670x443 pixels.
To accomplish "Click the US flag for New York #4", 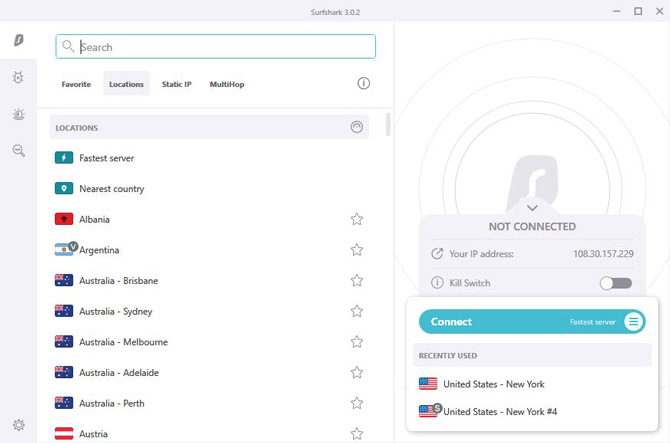I will click(428, 411).
